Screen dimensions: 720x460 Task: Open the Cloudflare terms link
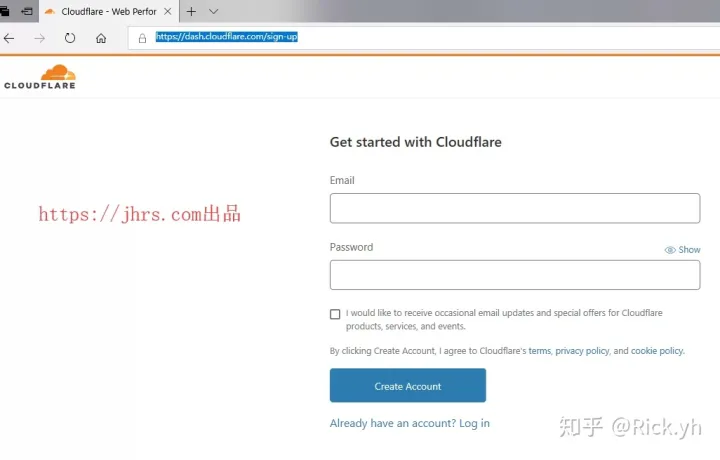tap(540, 351)
